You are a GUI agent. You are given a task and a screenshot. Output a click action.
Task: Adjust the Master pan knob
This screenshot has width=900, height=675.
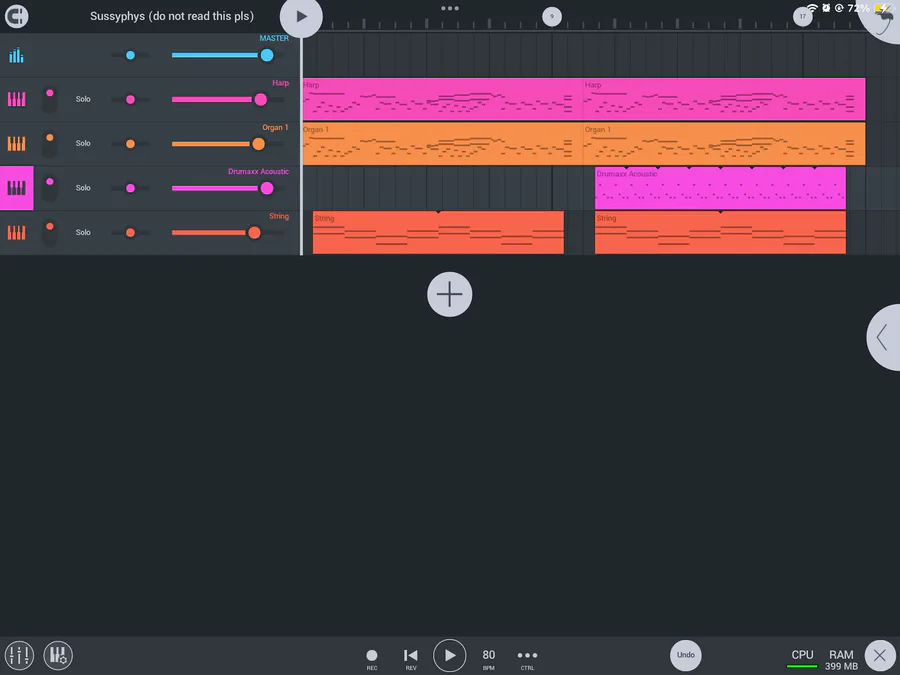point(130,55)
